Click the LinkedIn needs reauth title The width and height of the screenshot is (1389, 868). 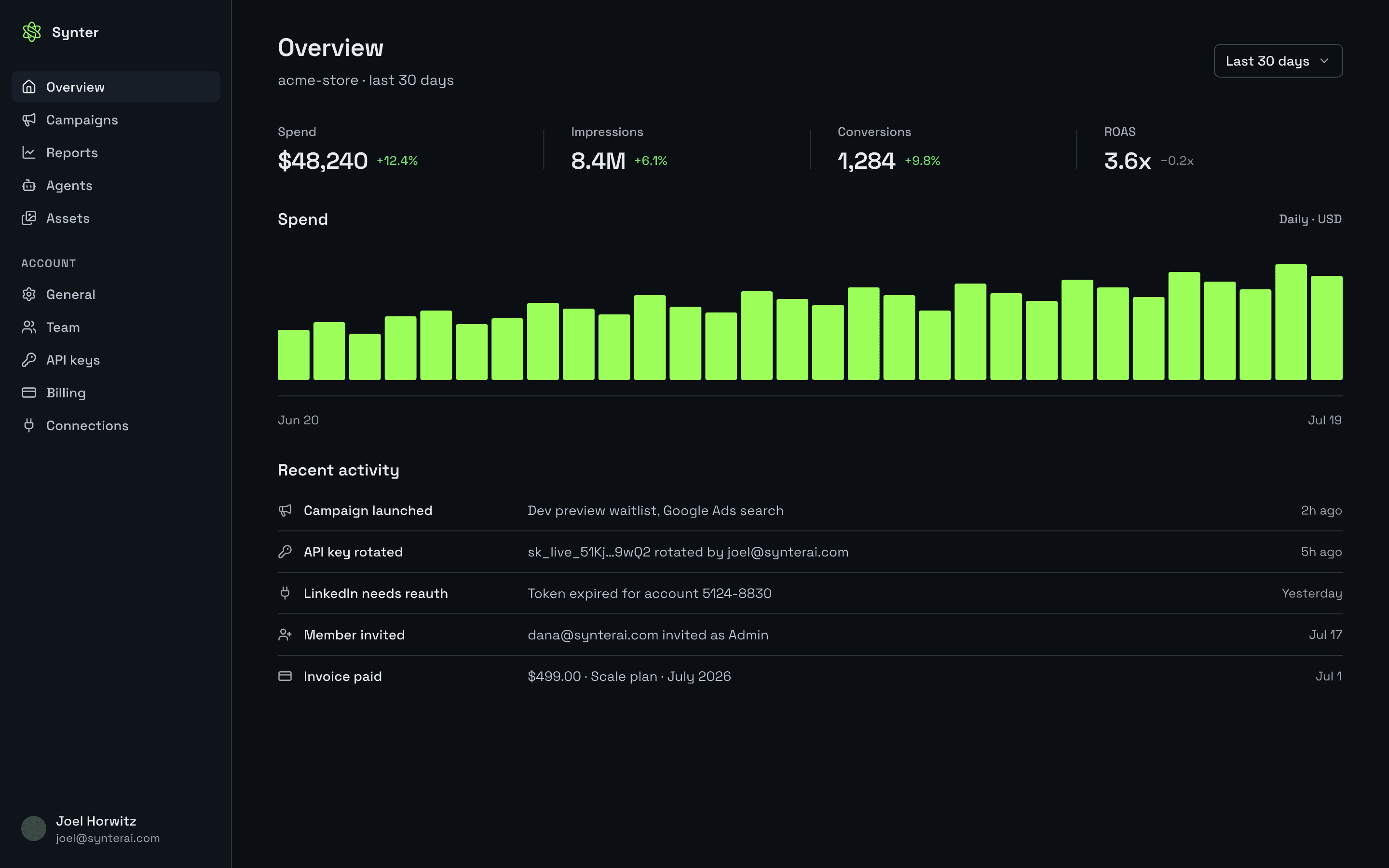375,593
